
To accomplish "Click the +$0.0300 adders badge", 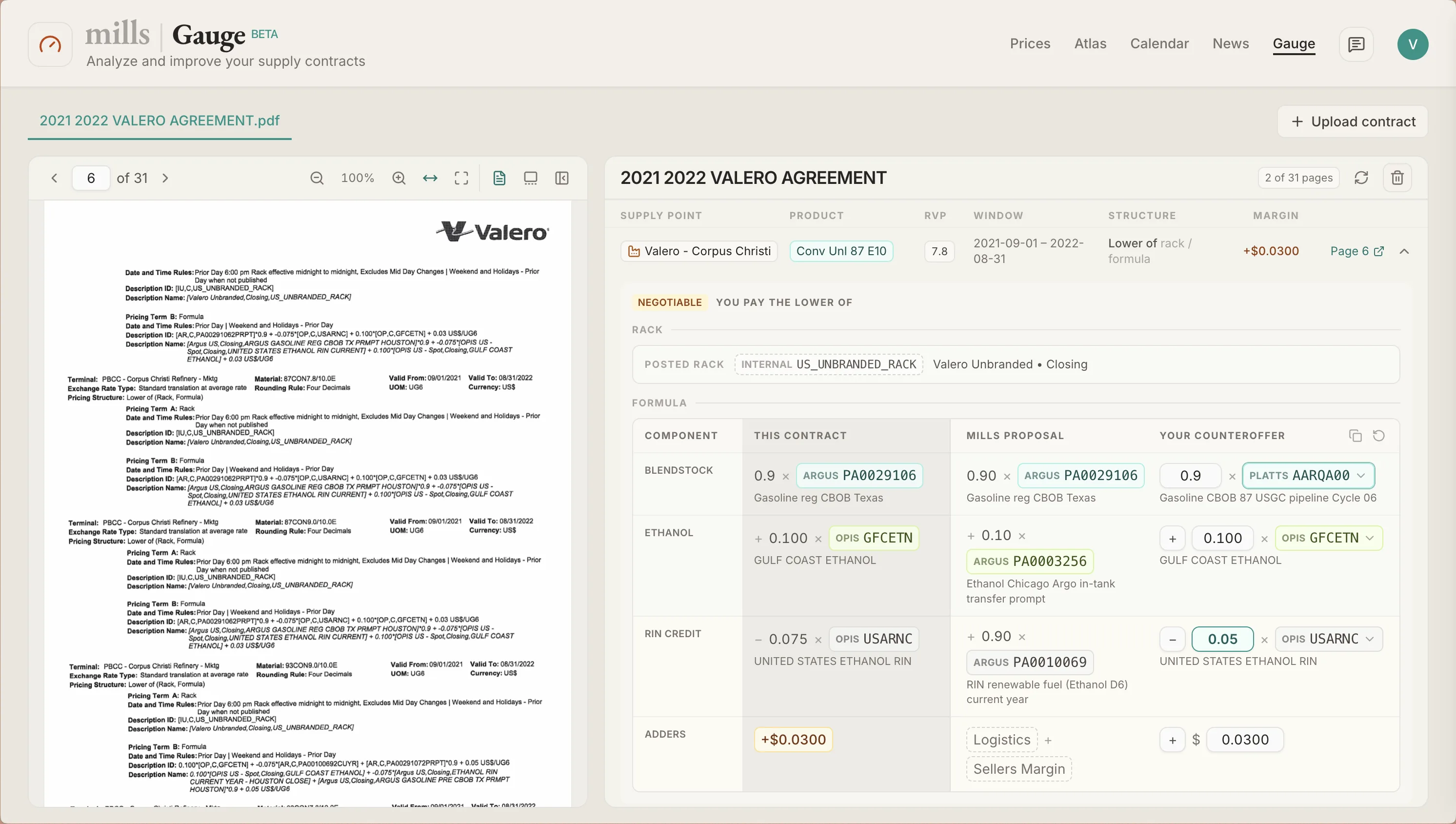I will pyautogui.click(x=793, y=740).
